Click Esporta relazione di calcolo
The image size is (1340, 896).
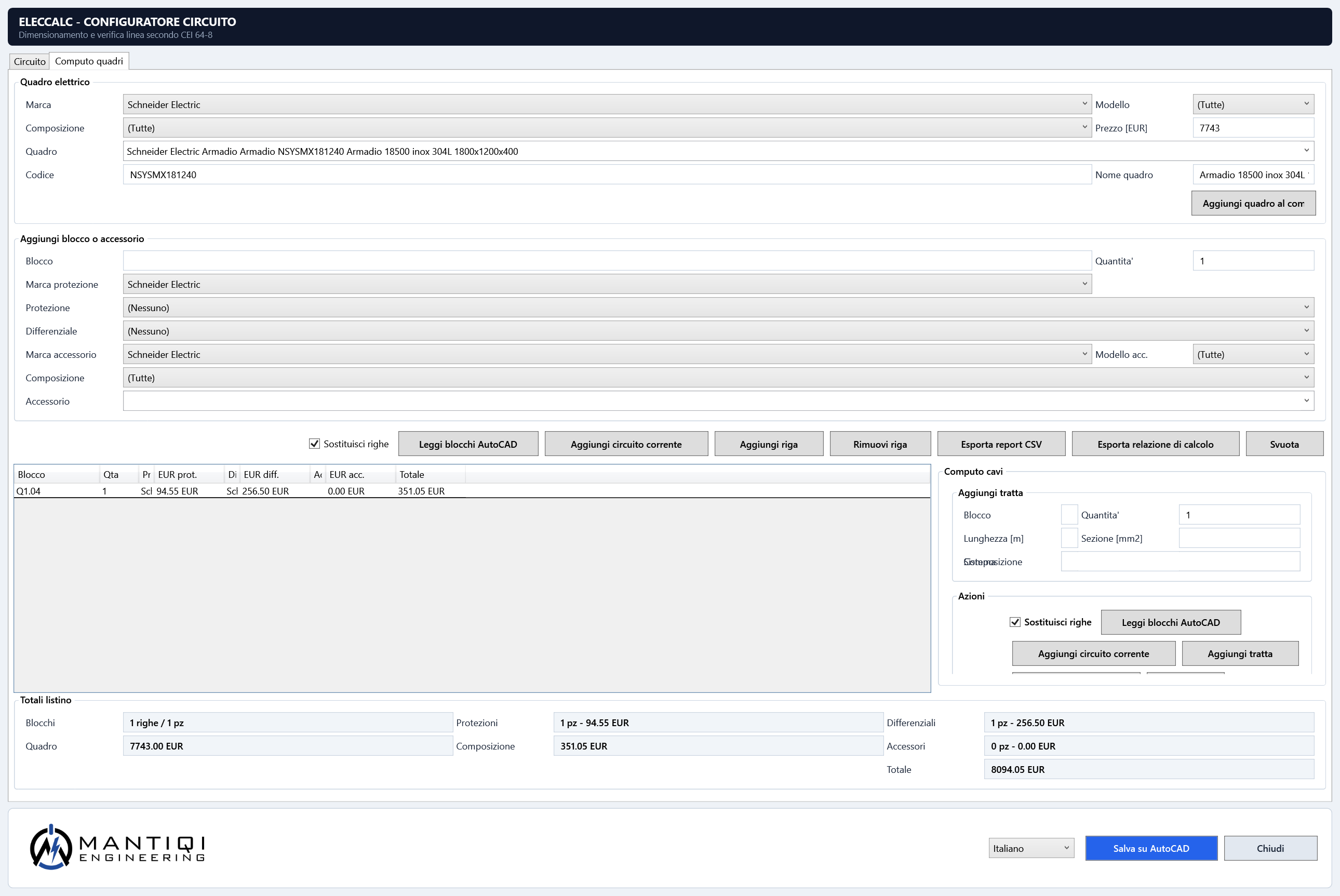tap(1156, 444)
